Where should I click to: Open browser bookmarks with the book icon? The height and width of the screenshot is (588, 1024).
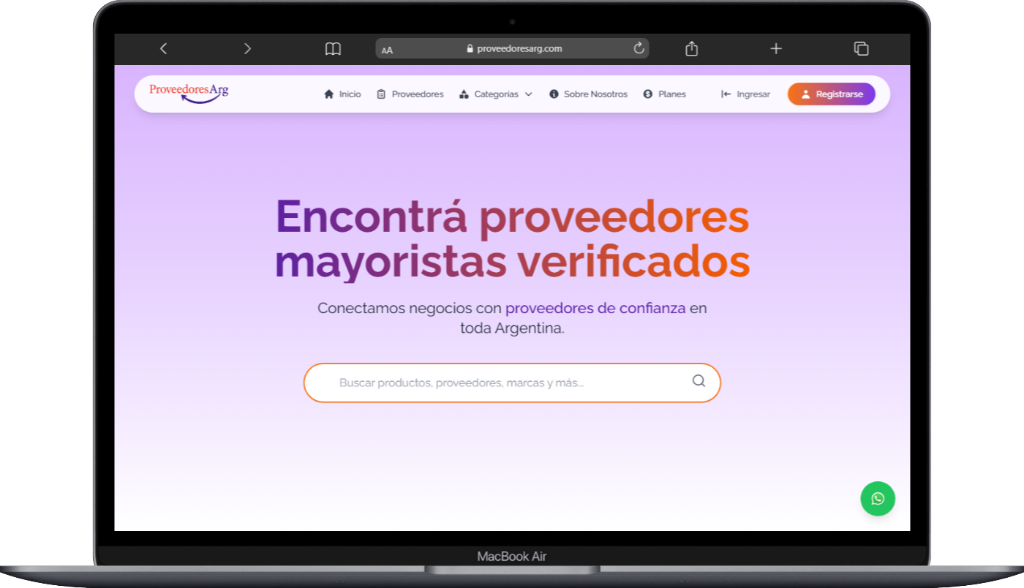(x=332, y=48)
